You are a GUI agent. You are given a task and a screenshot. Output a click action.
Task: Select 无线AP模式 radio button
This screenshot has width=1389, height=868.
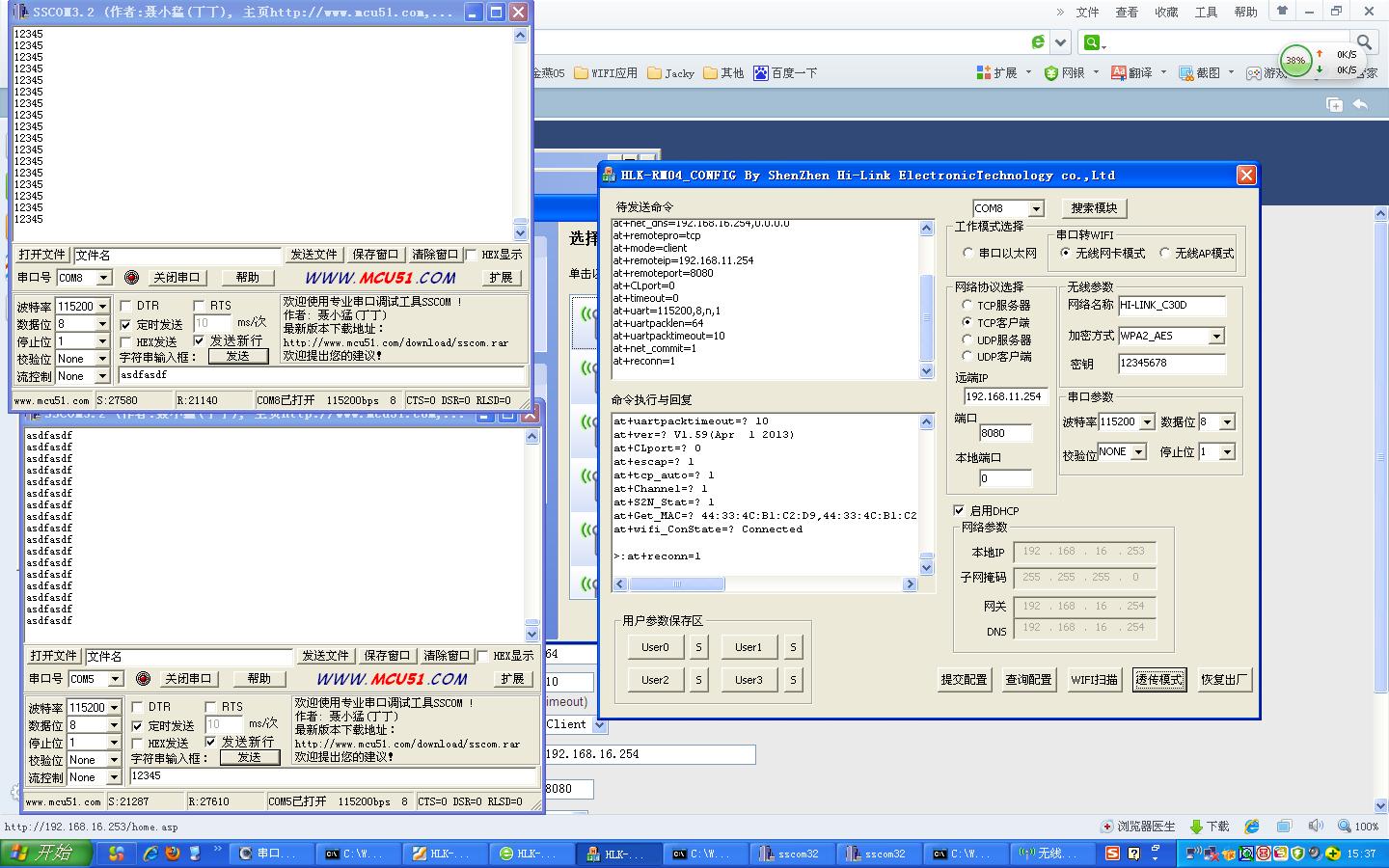pyautogui.click(x=1164, y=253)
